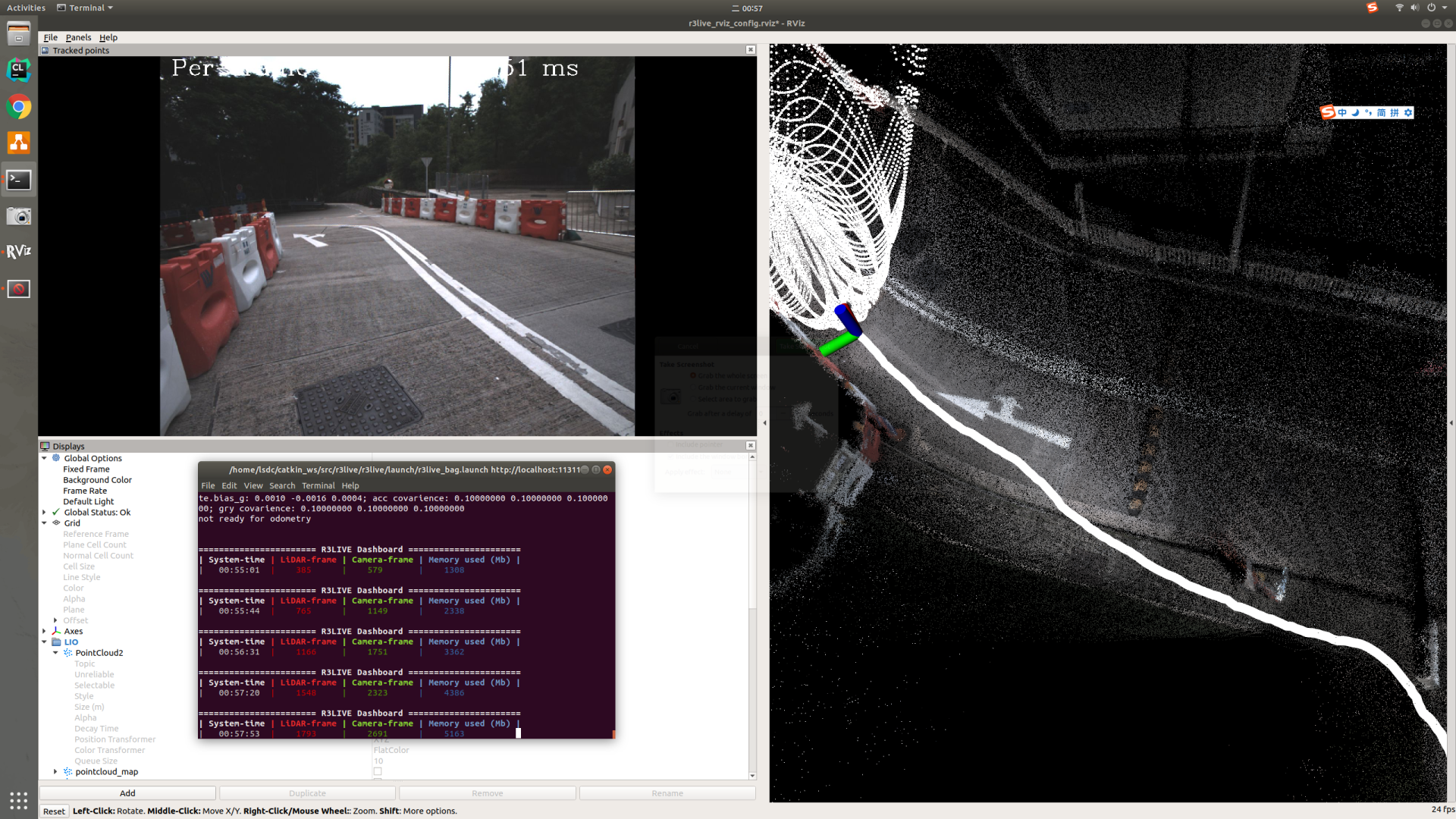The height and width of the screenshot is (819, 1456).
Task: Select the LIO folder group
Action: (x=71, y=642)
